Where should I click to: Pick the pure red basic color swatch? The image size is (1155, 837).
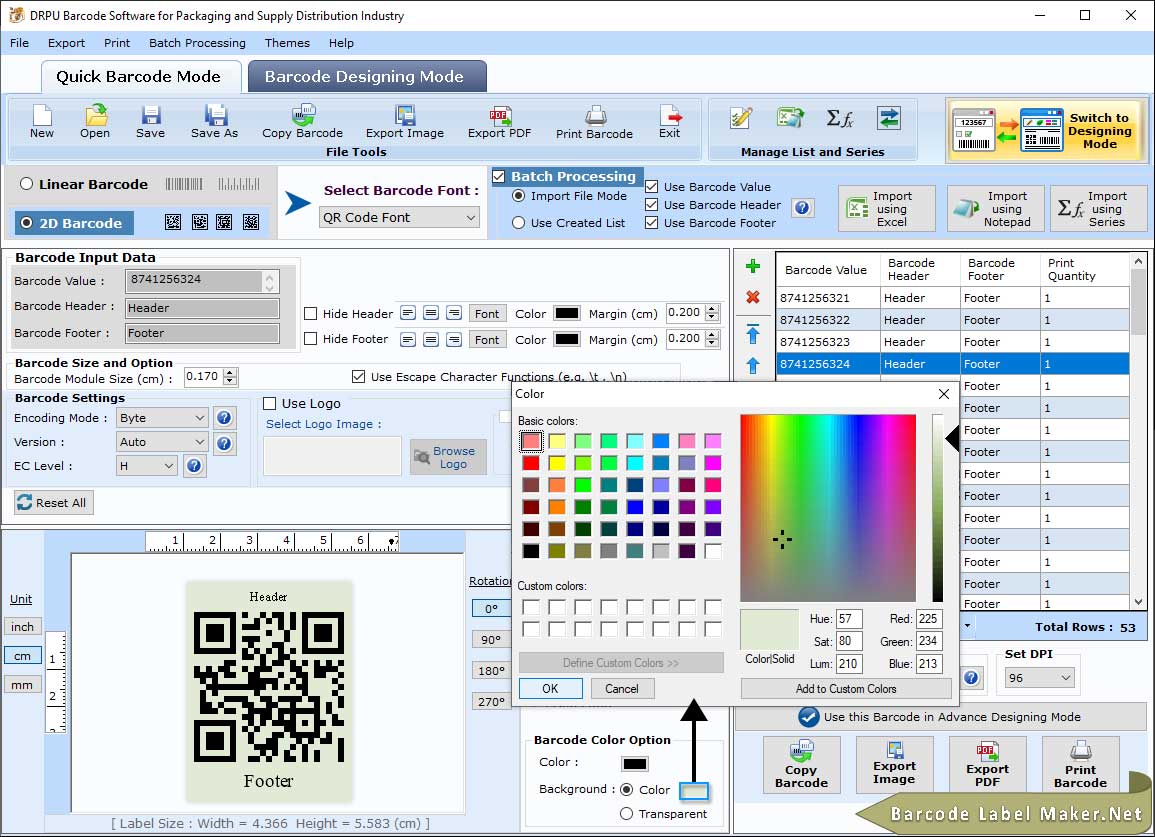[530, 463]
